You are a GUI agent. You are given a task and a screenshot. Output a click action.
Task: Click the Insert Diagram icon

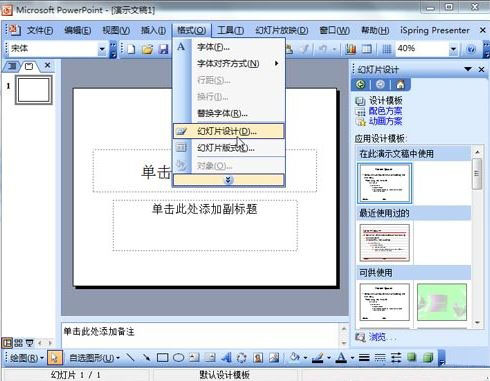pos(242,358)
